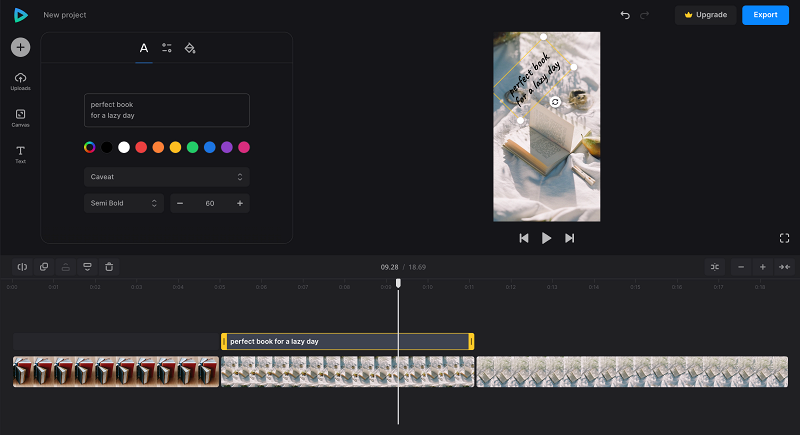Select the pink color swatch
Viewport: 800px width, 435px height.
pos(244,147)
